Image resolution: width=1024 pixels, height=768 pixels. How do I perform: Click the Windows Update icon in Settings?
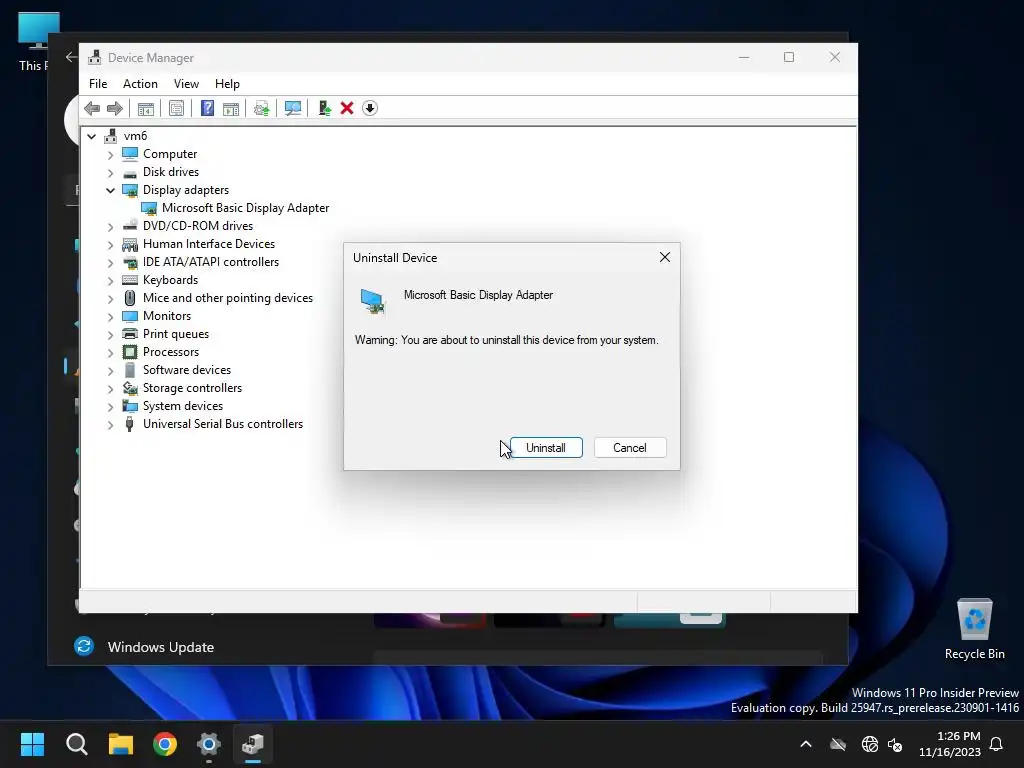tap(84, 647)
